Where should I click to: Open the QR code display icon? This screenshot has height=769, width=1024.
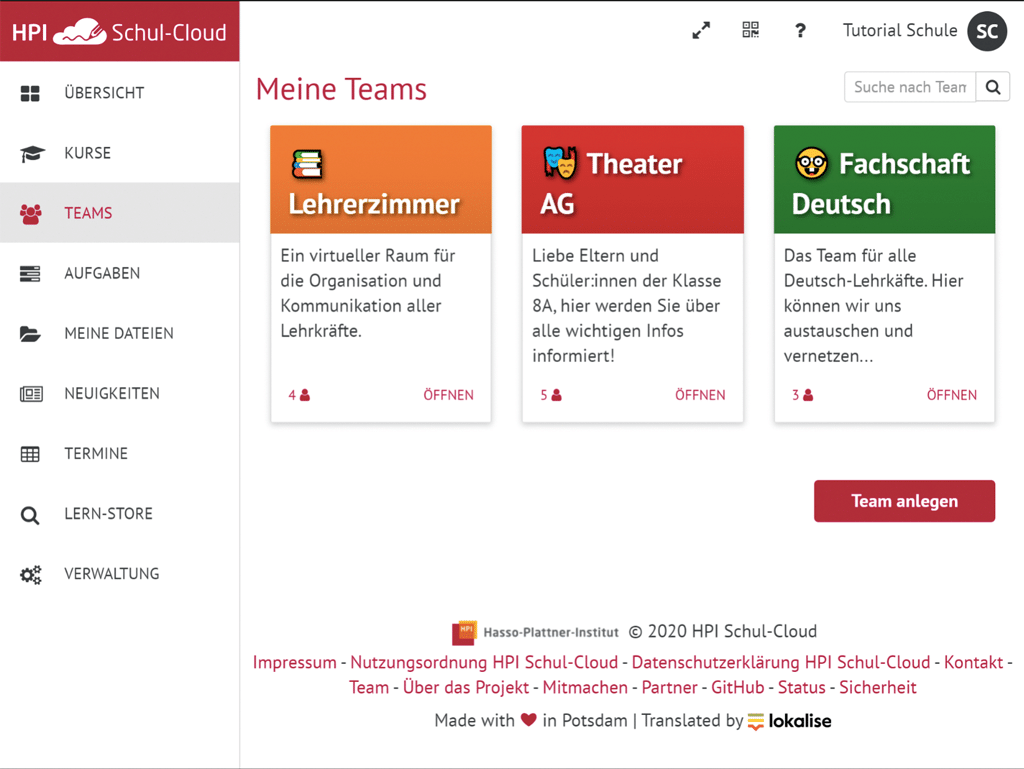[750, 30]
